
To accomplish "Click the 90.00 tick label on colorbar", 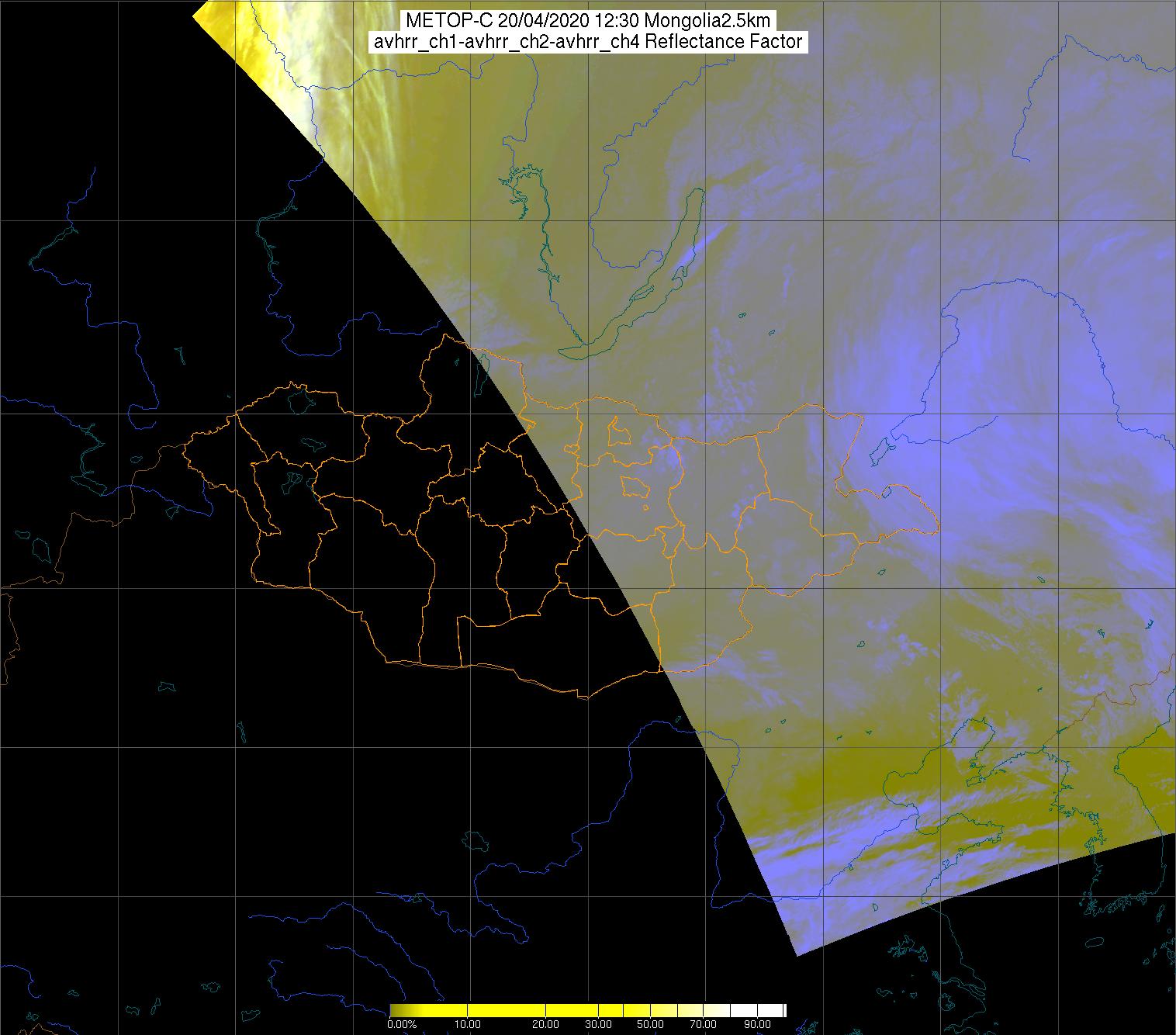I will click(757, 1025).
